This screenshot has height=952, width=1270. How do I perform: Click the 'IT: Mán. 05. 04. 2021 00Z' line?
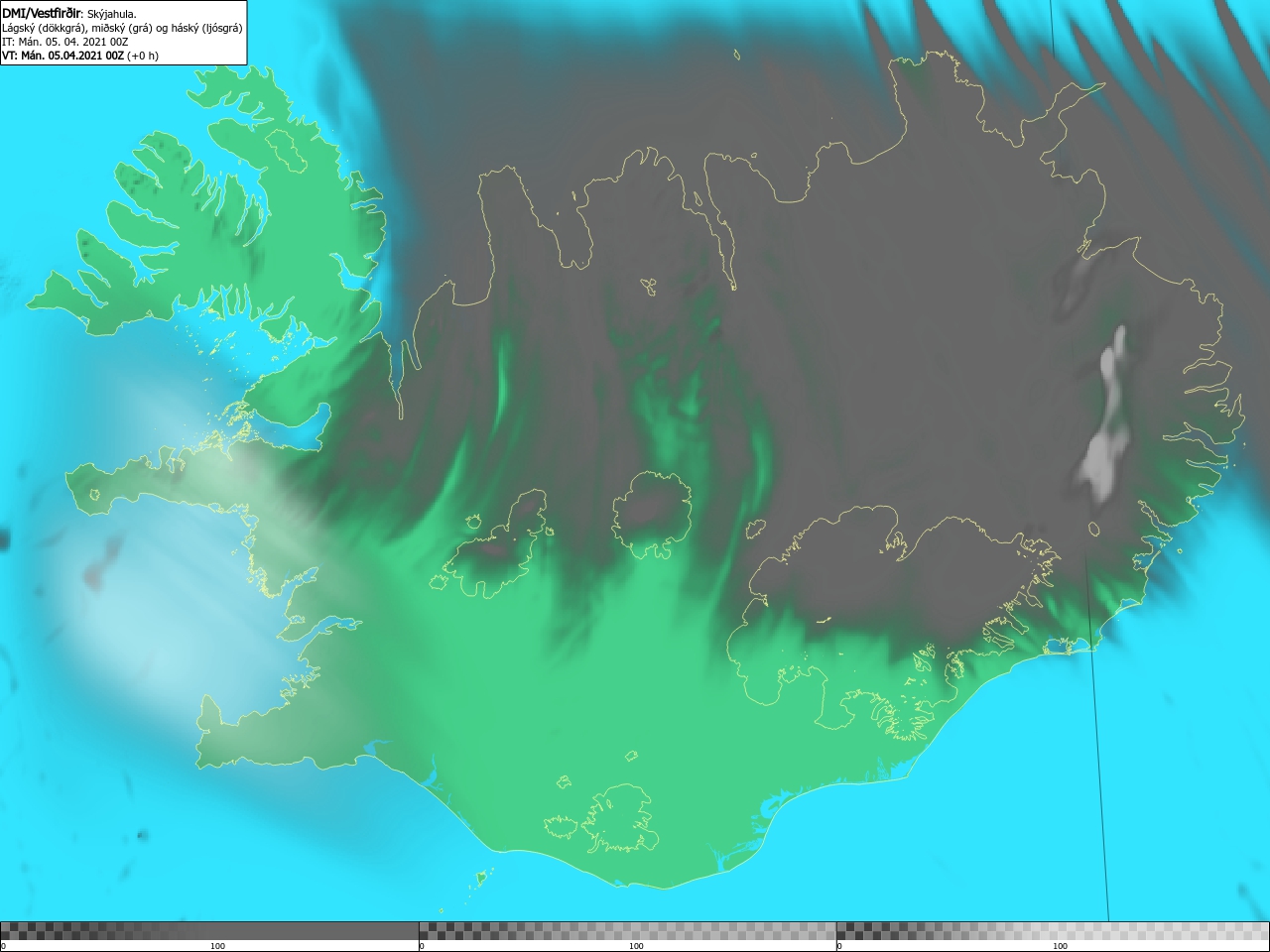65,42
